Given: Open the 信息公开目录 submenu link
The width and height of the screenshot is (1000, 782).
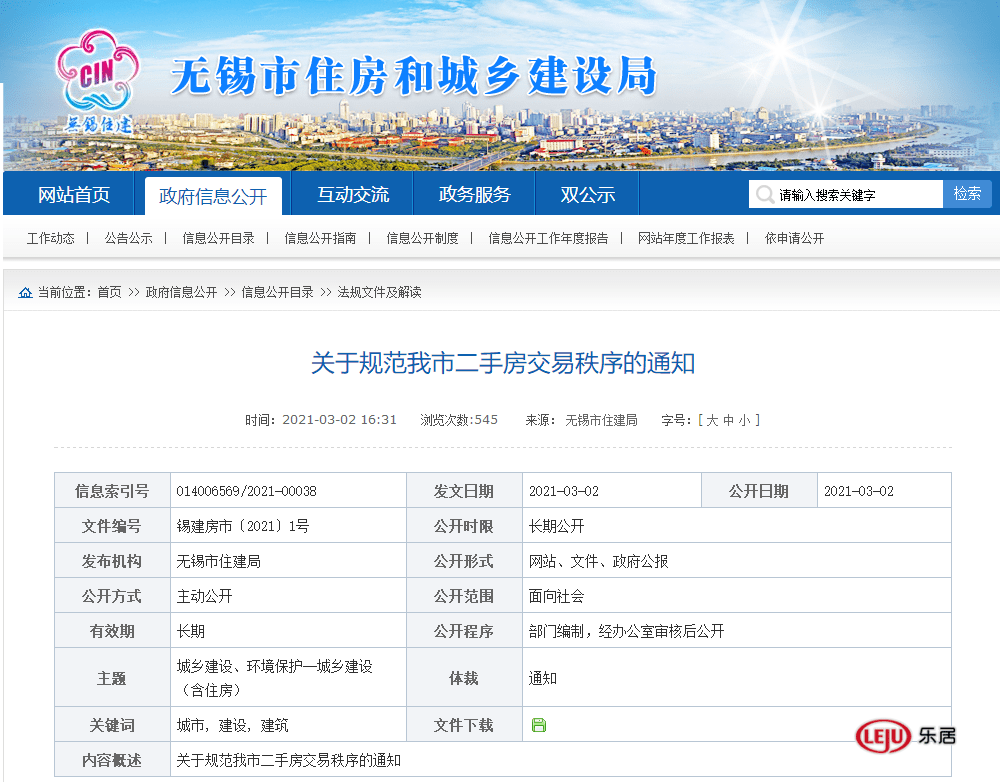Looking at the screenshot, I should click(x=218, y=238).
